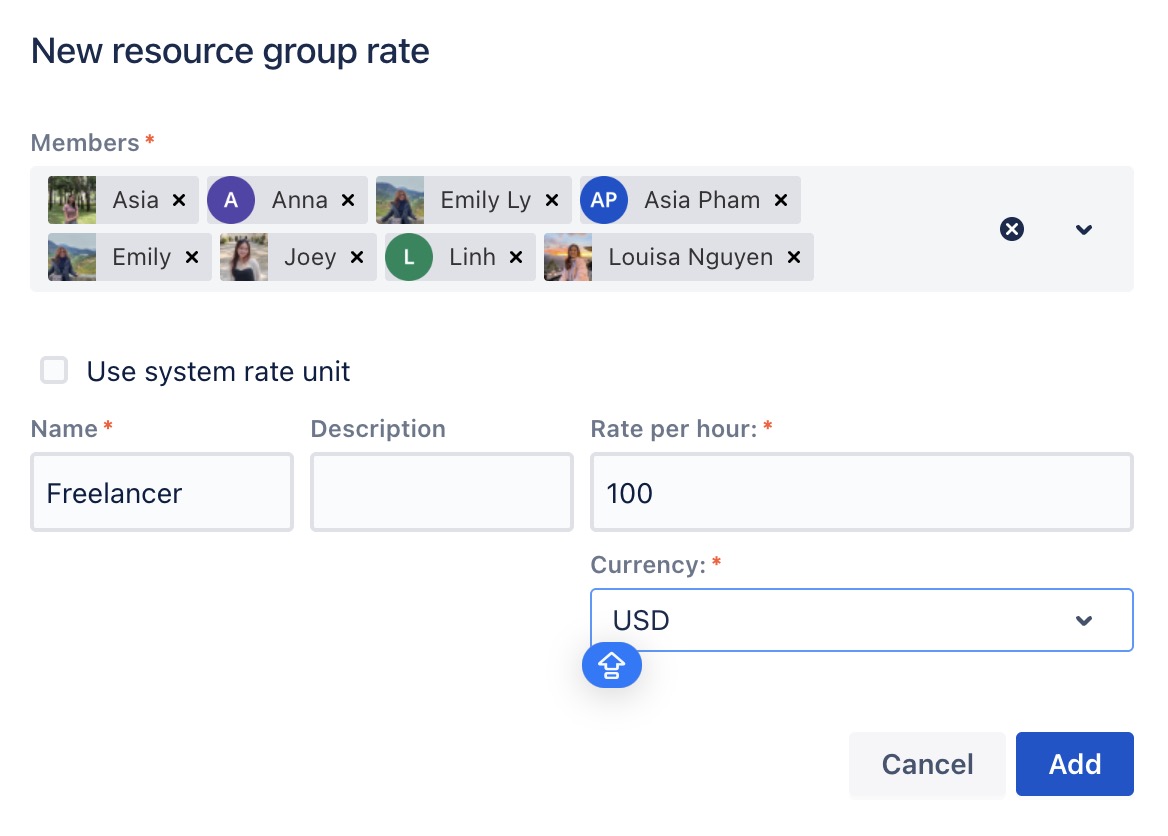Click Add to create the group rate
1168x836 pixels.
[x=1074, y=764]
